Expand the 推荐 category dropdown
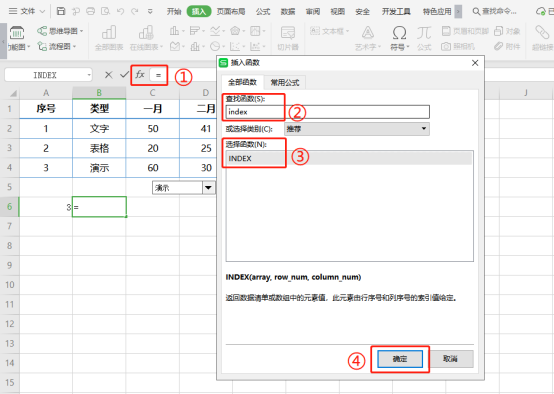554x394 pixels. 357,129
